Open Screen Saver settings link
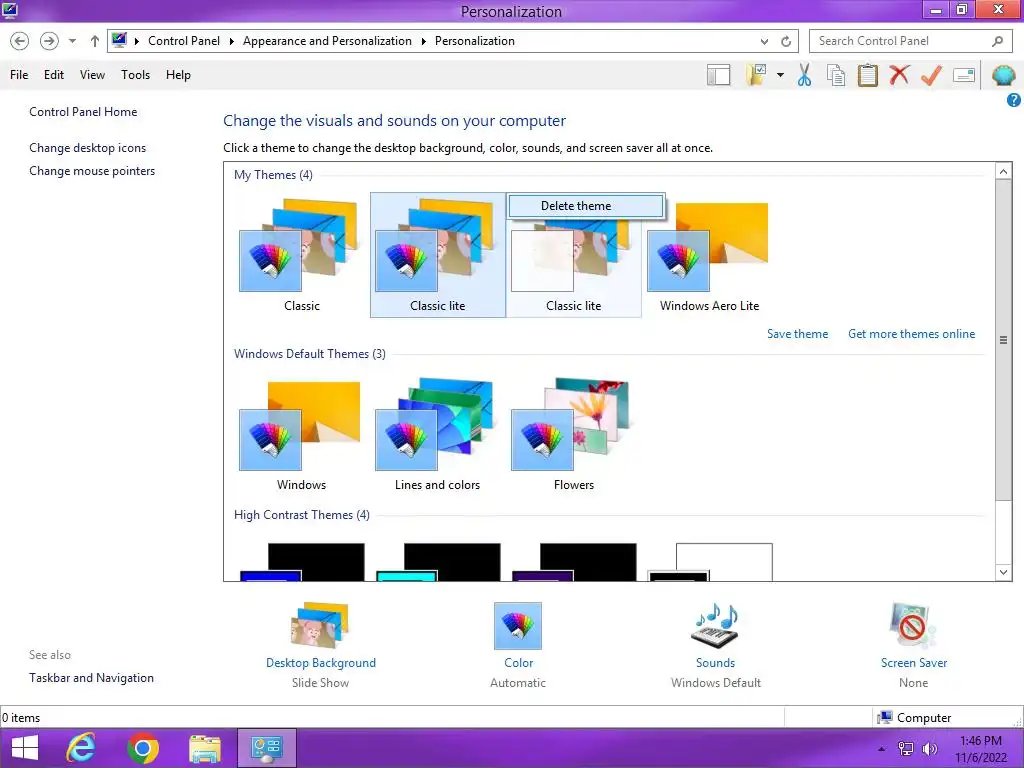This screenshot has width=1024, height=768. (x=914, y=663)
